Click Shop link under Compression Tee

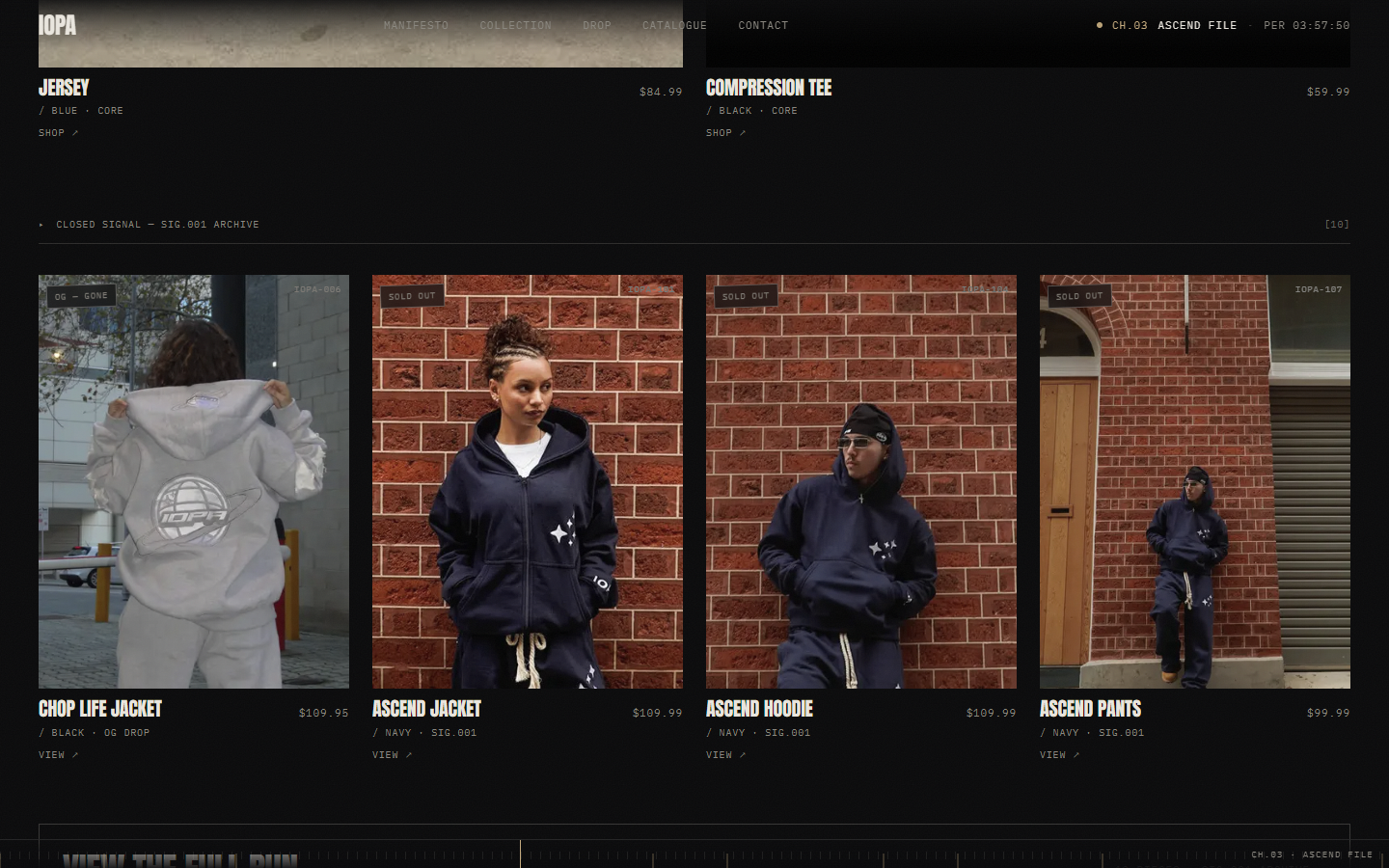pos(725,133)
